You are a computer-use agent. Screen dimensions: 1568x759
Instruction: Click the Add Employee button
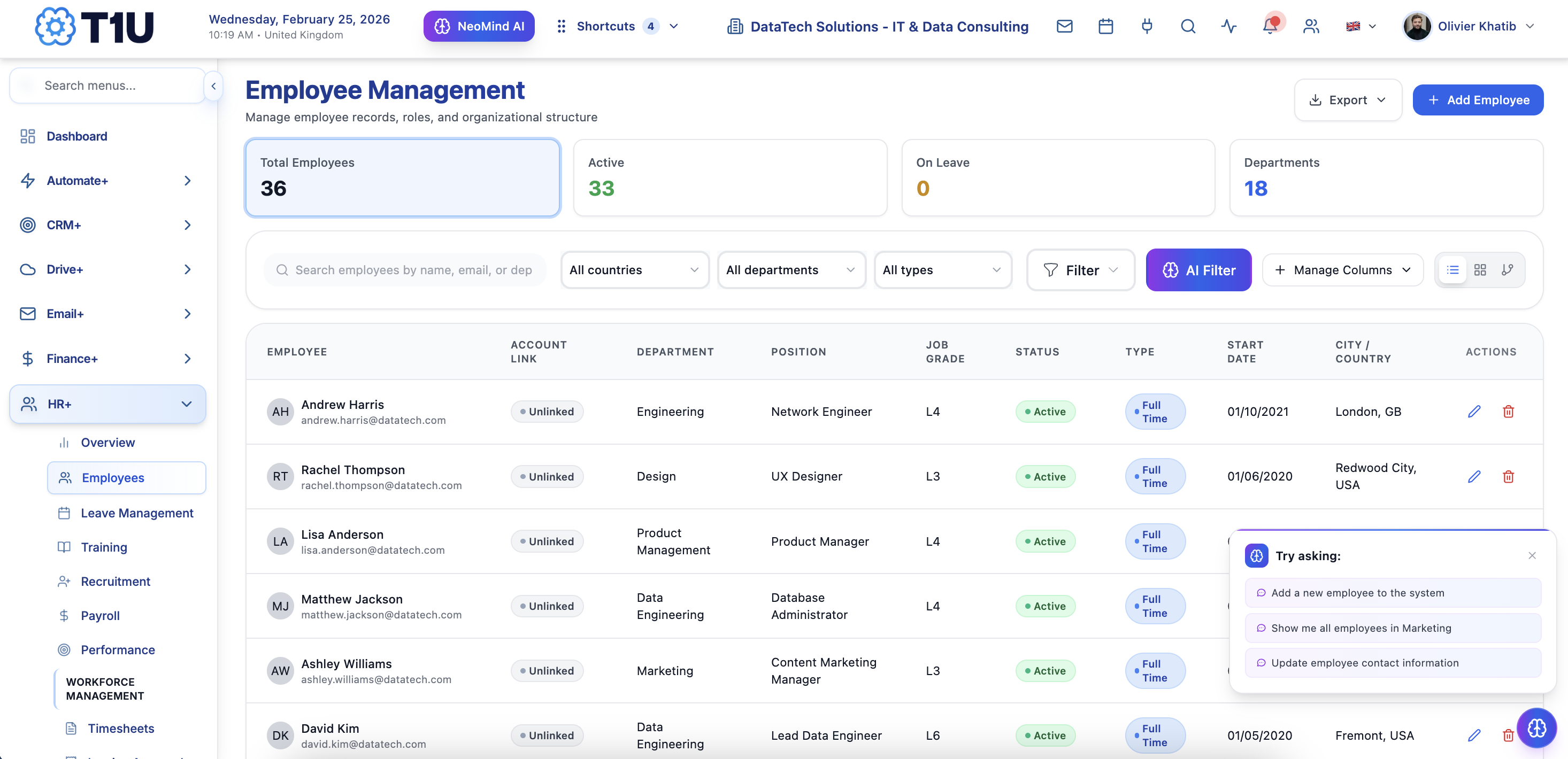point(1477,100)
